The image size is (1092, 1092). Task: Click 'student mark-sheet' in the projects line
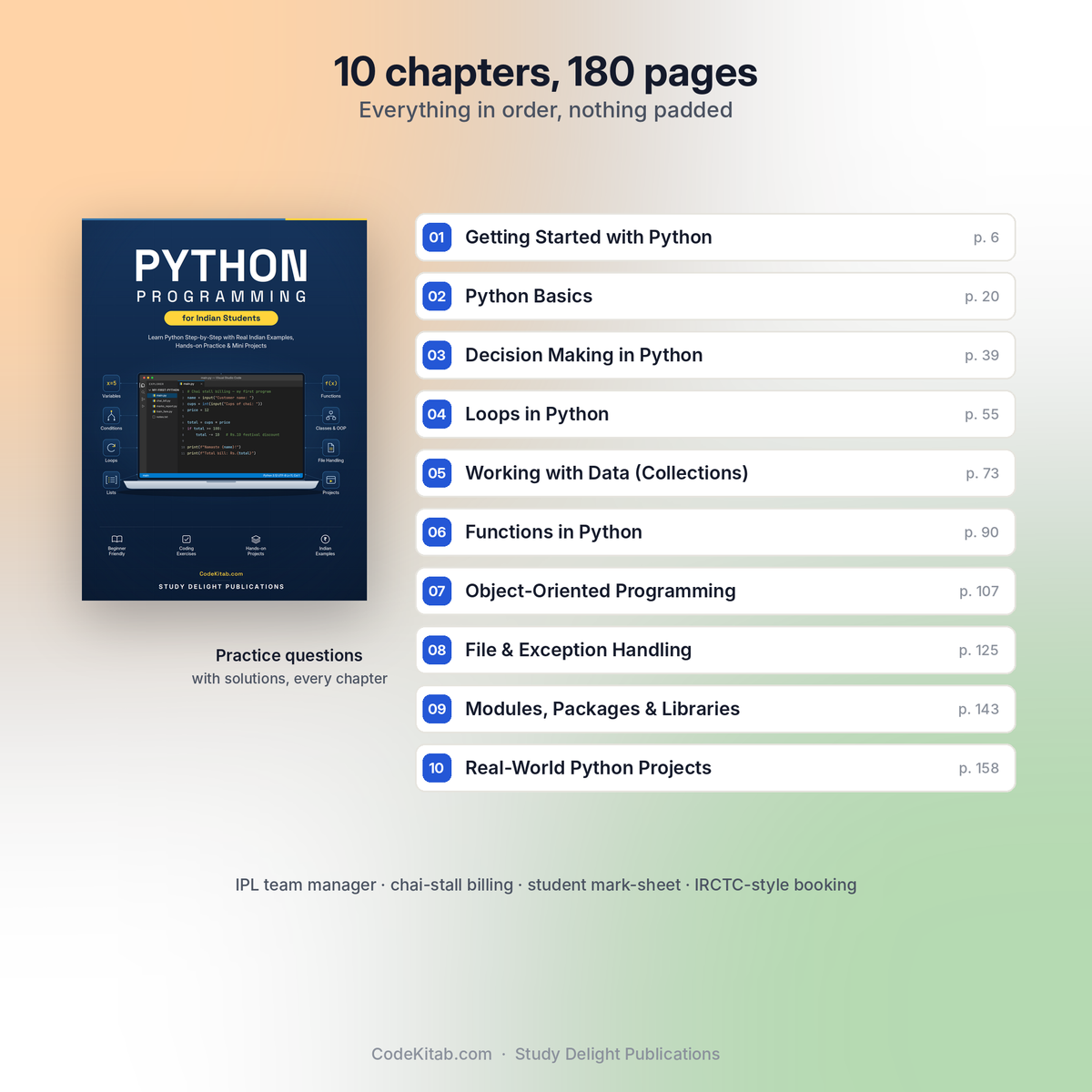pyautogui.click(x=604, y=885)
